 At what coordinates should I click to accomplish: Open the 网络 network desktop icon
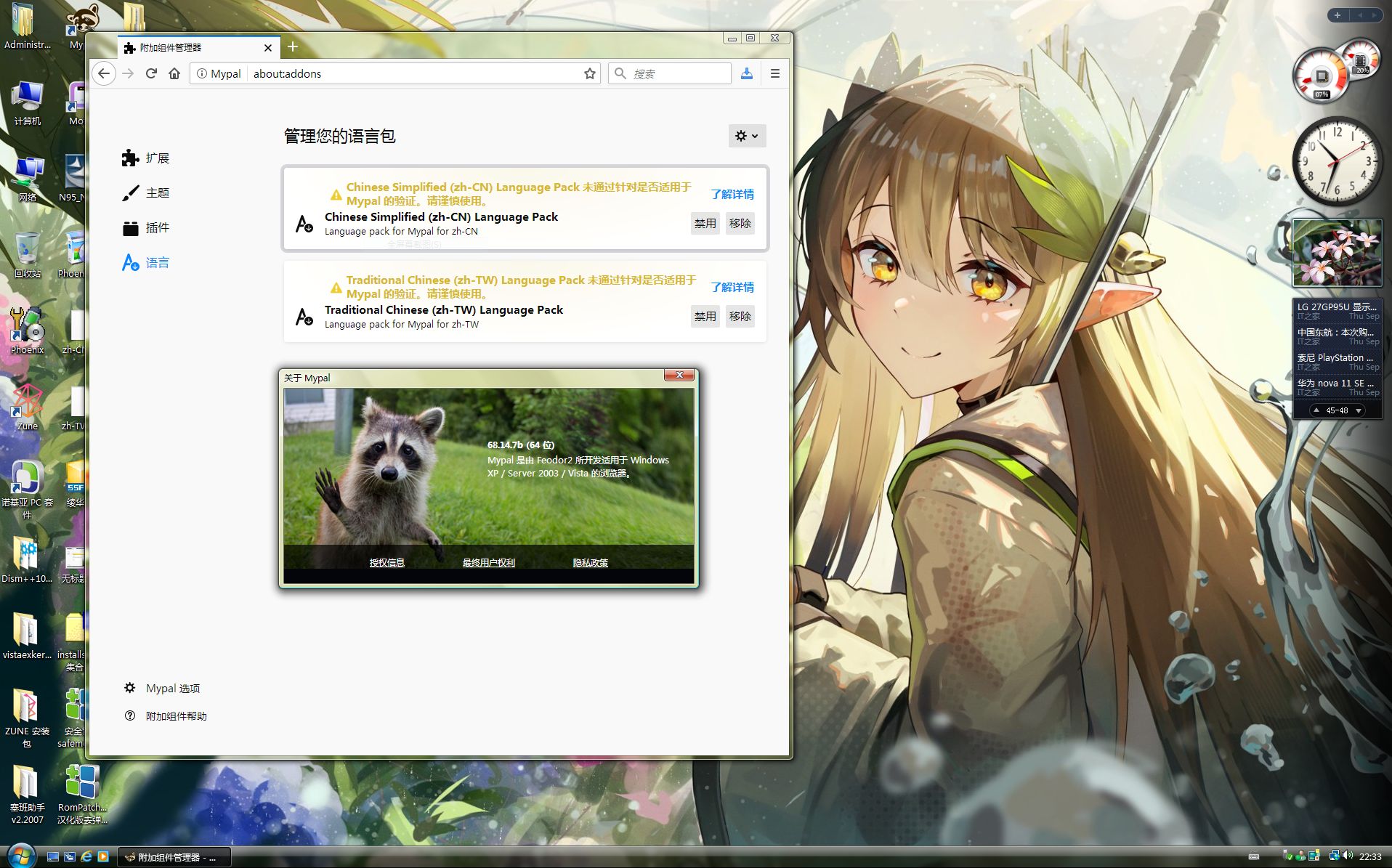pyautogui.click(x=27, y=179)
